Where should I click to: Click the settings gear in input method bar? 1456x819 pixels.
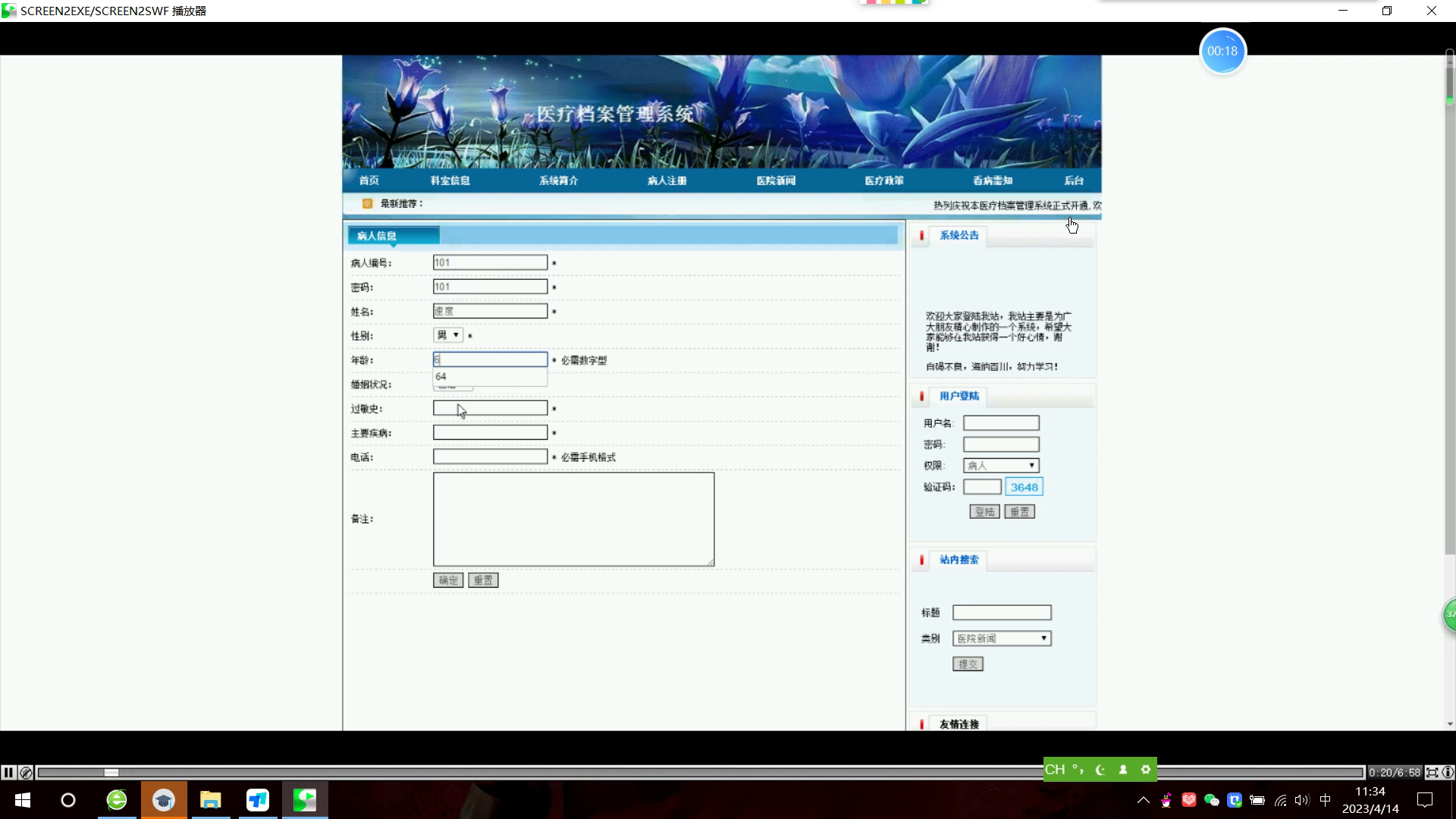pos(1145,769)
